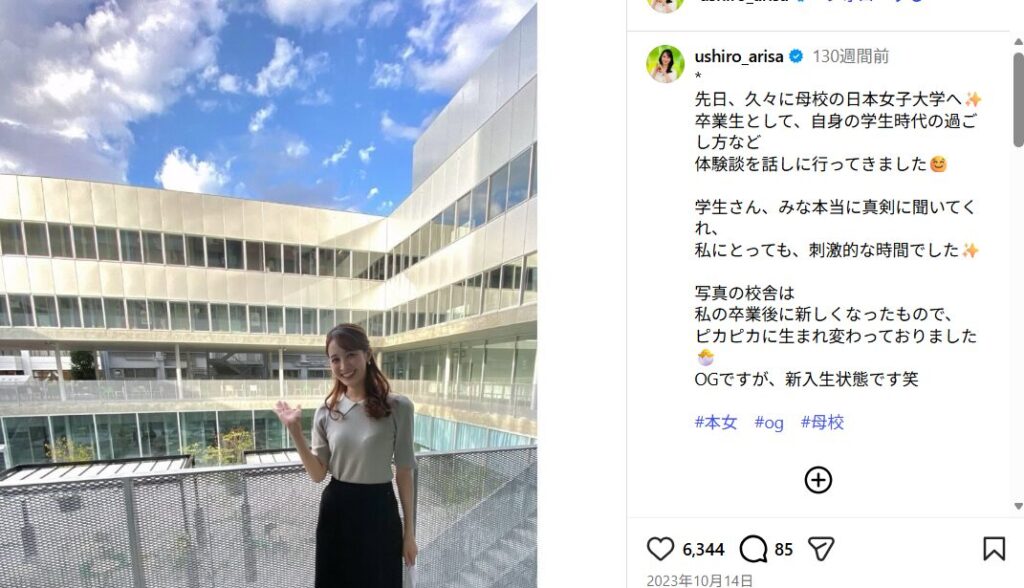This screenshot has height=588, width=1024.
Task: Open ushiro_arisa username link
Action: click(x=739, y=57)
